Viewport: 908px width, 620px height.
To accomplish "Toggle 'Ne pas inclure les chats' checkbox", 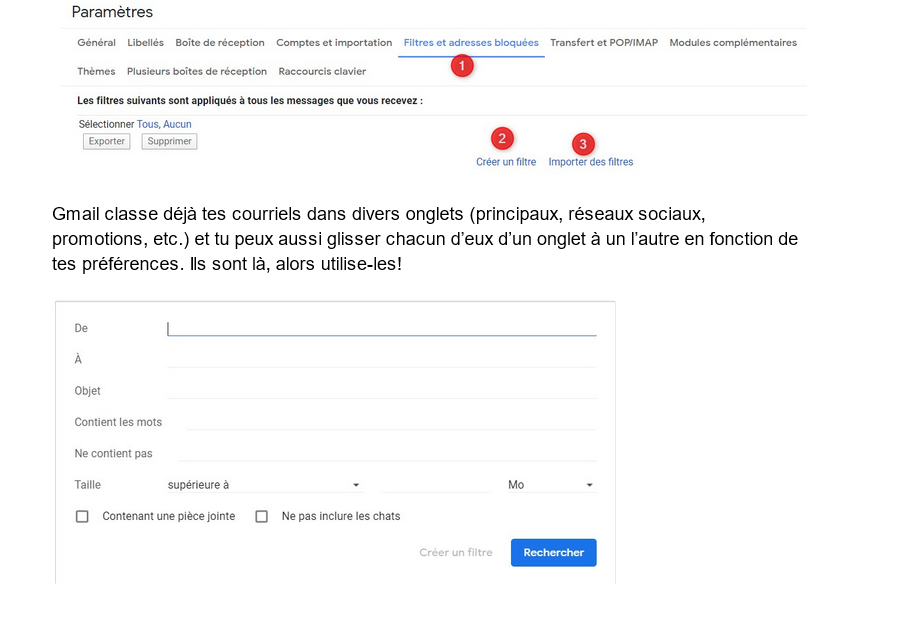I will coord(262,517).
